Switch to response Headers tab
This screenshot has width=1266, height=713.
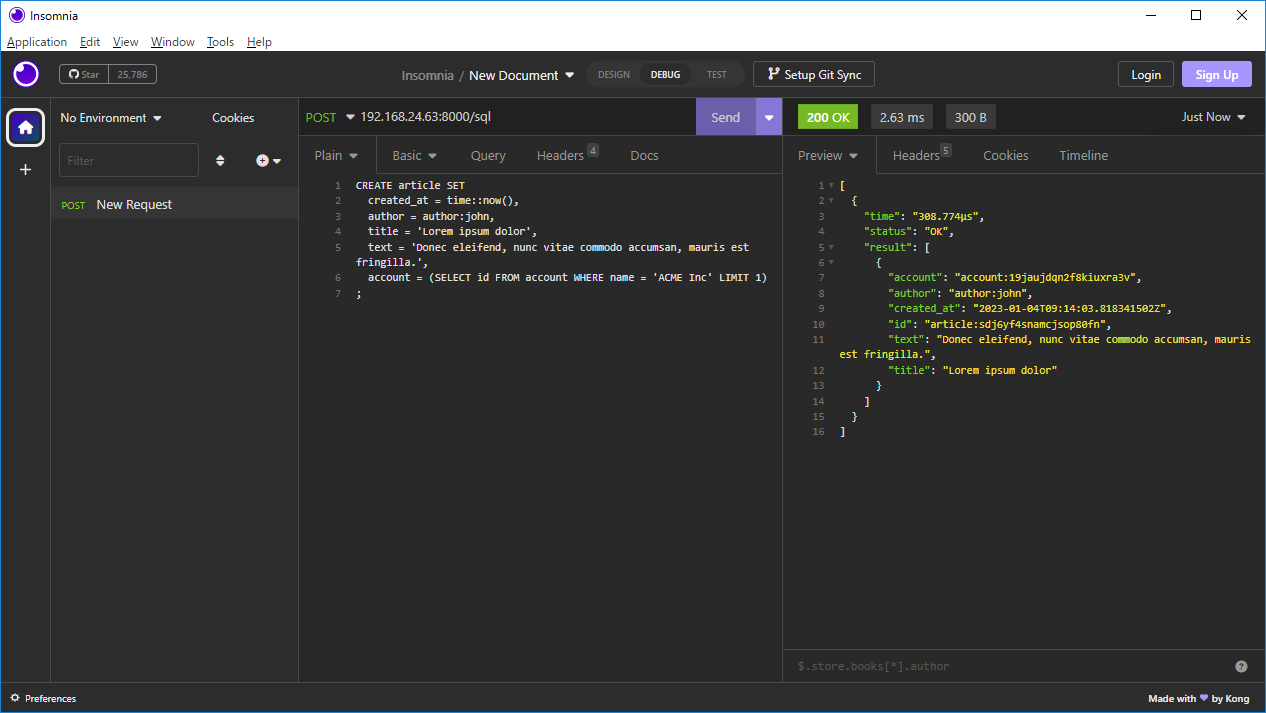[921, 155]
